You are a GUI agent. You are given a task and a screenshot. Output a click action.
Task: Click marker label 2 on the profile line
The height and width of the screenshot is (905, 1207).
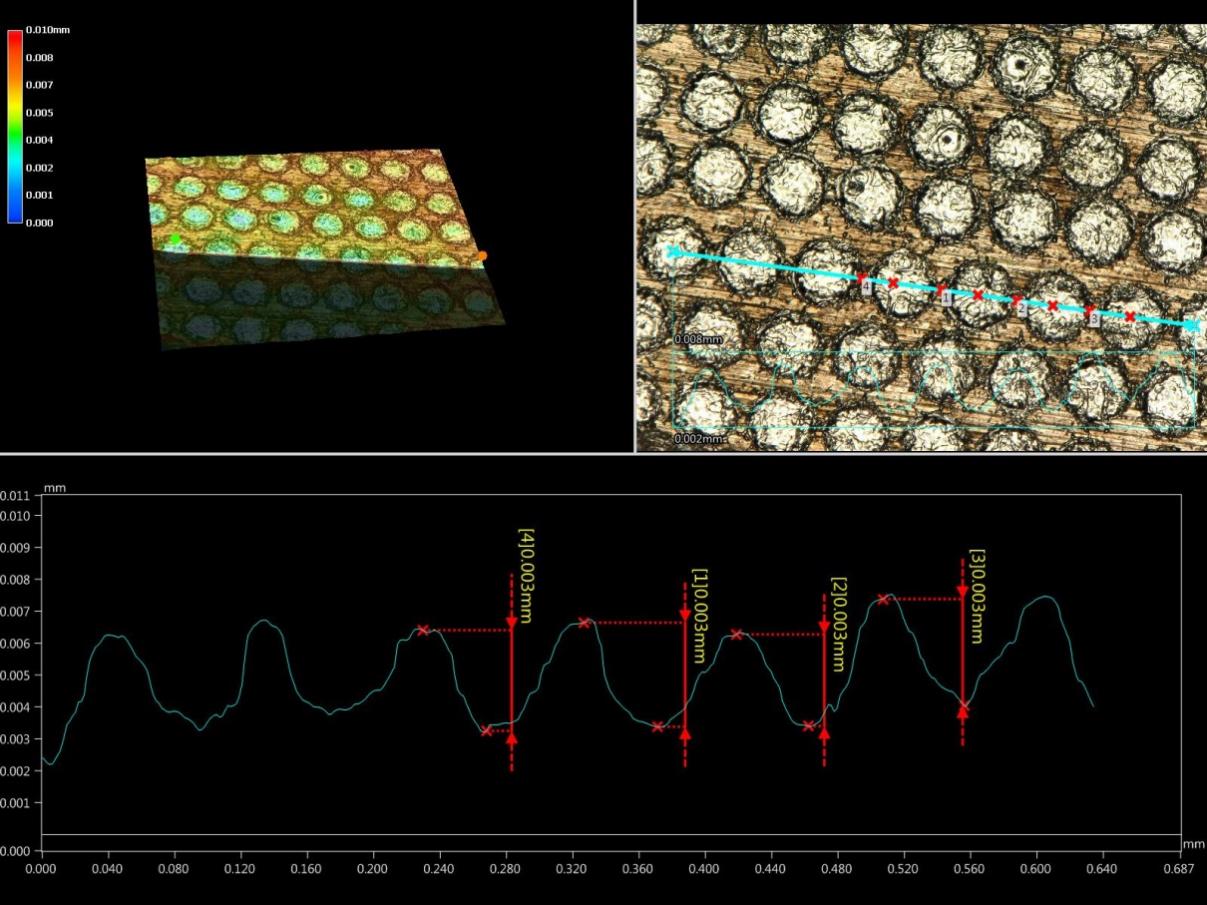(1021, 309)
